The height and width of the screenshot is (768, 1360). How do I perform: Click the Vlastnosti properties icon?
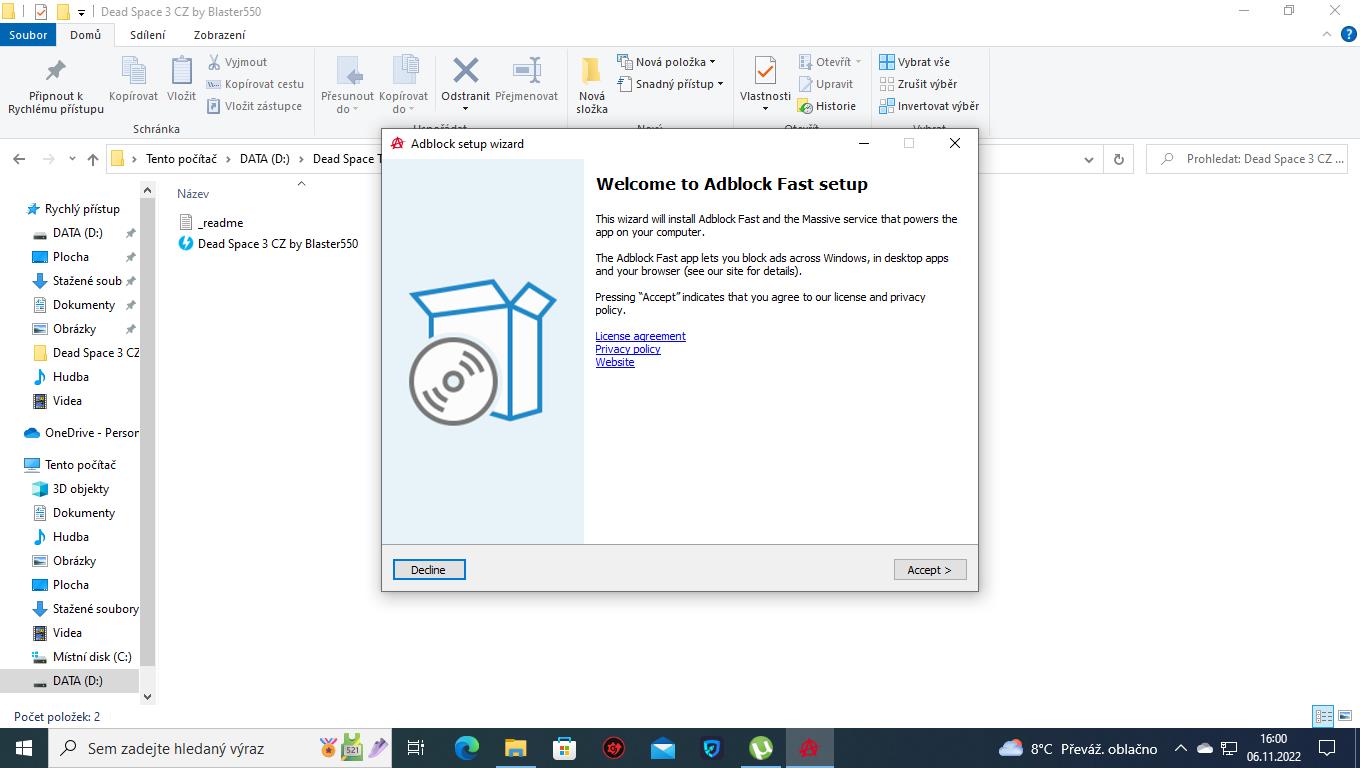[765, 71]
